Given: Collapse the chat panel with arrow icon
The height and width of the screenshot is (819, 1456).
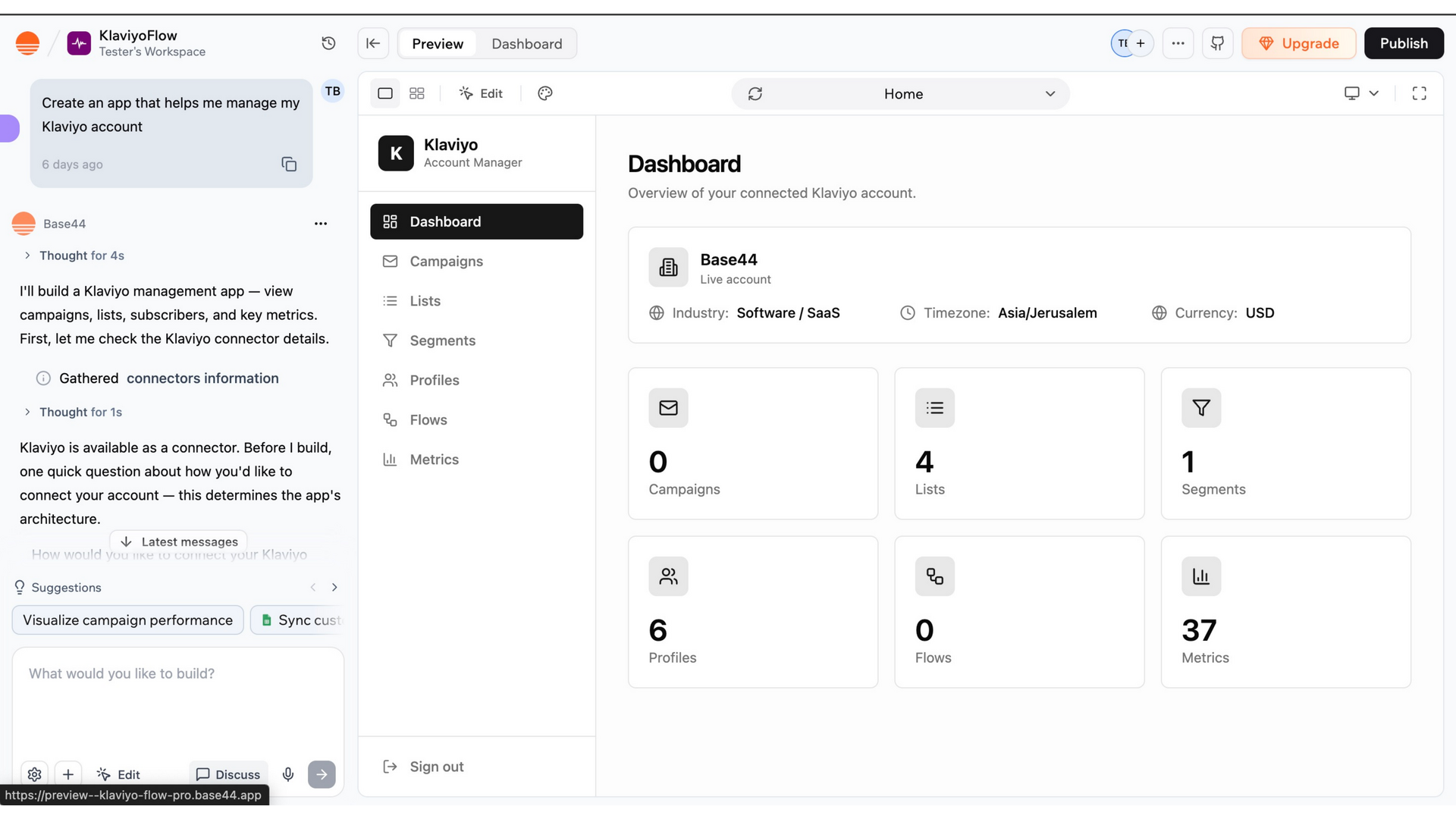Looking at the screenshot, I should coord(373,43).
